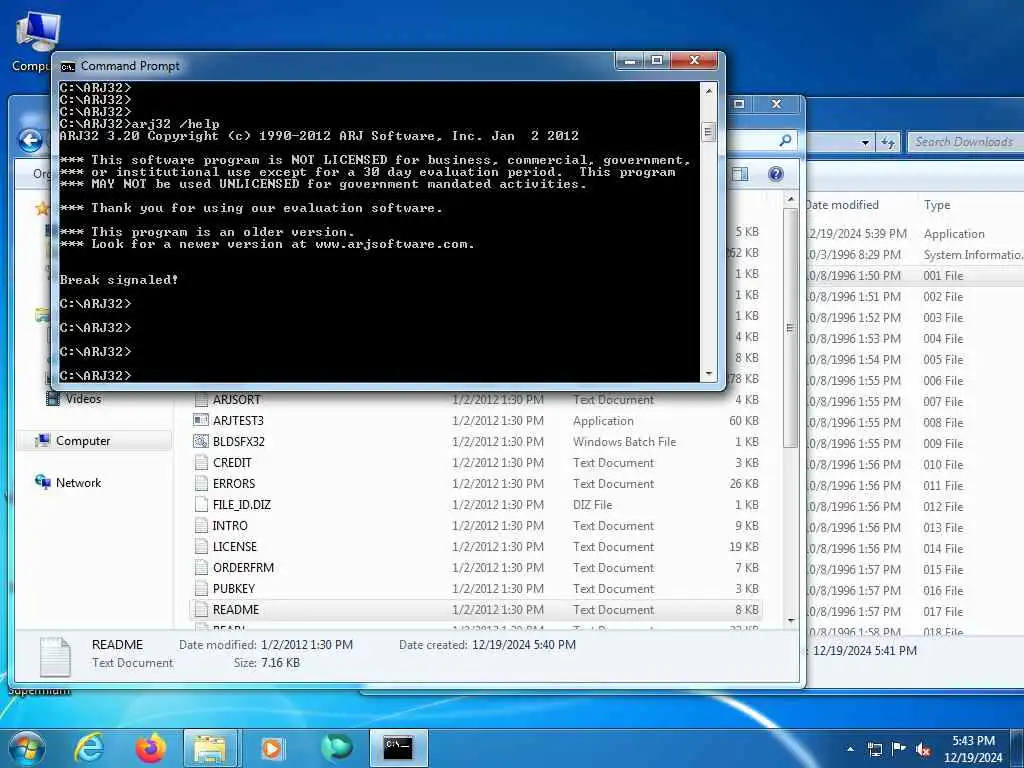Sort by Type column header in Downloads
This screenshot has width=1024, height=768.
937,205
